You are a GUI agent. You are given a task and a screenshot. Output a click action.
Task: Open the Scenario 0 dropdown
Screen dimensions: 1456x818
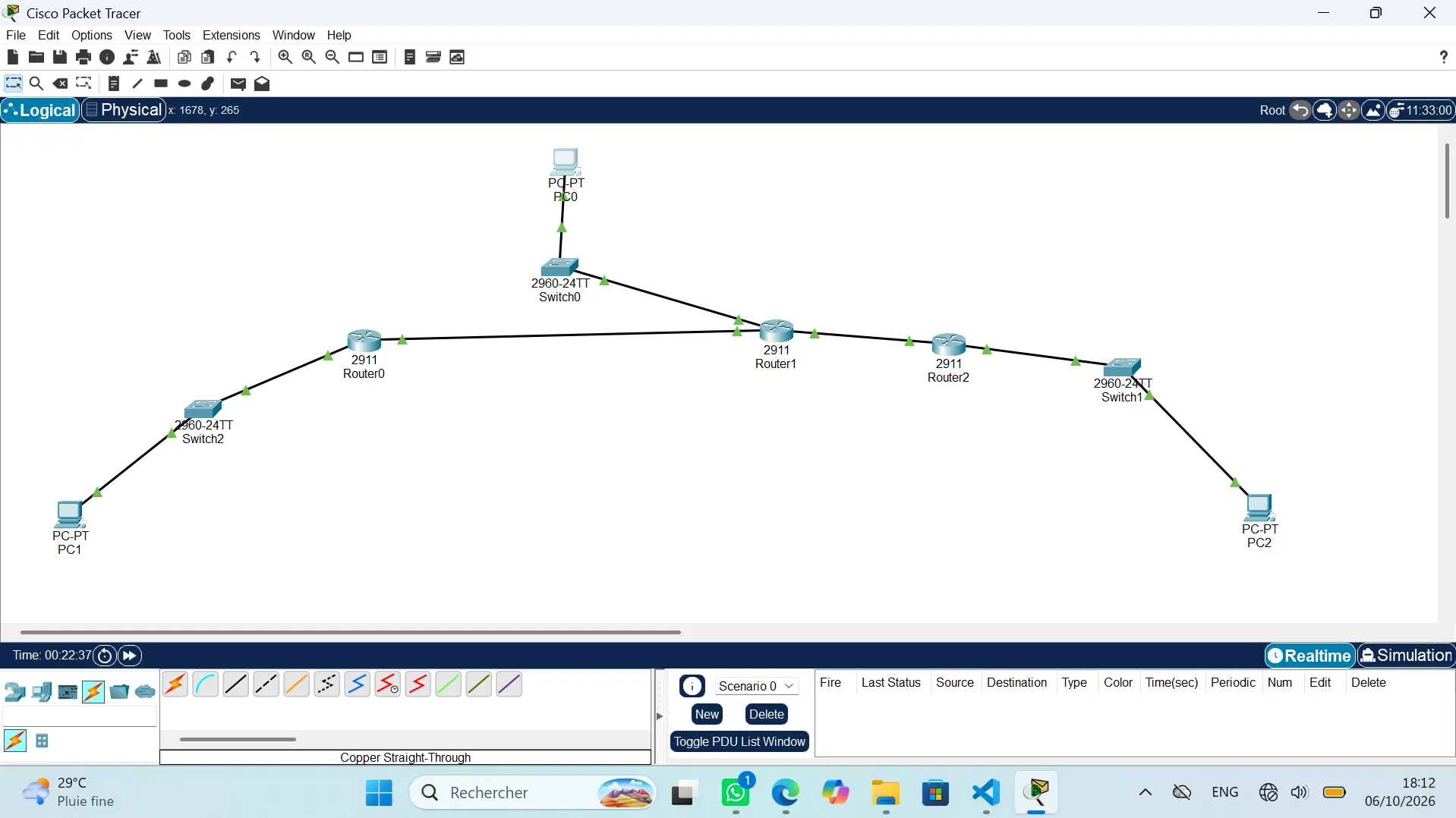(x=756, y=686)
